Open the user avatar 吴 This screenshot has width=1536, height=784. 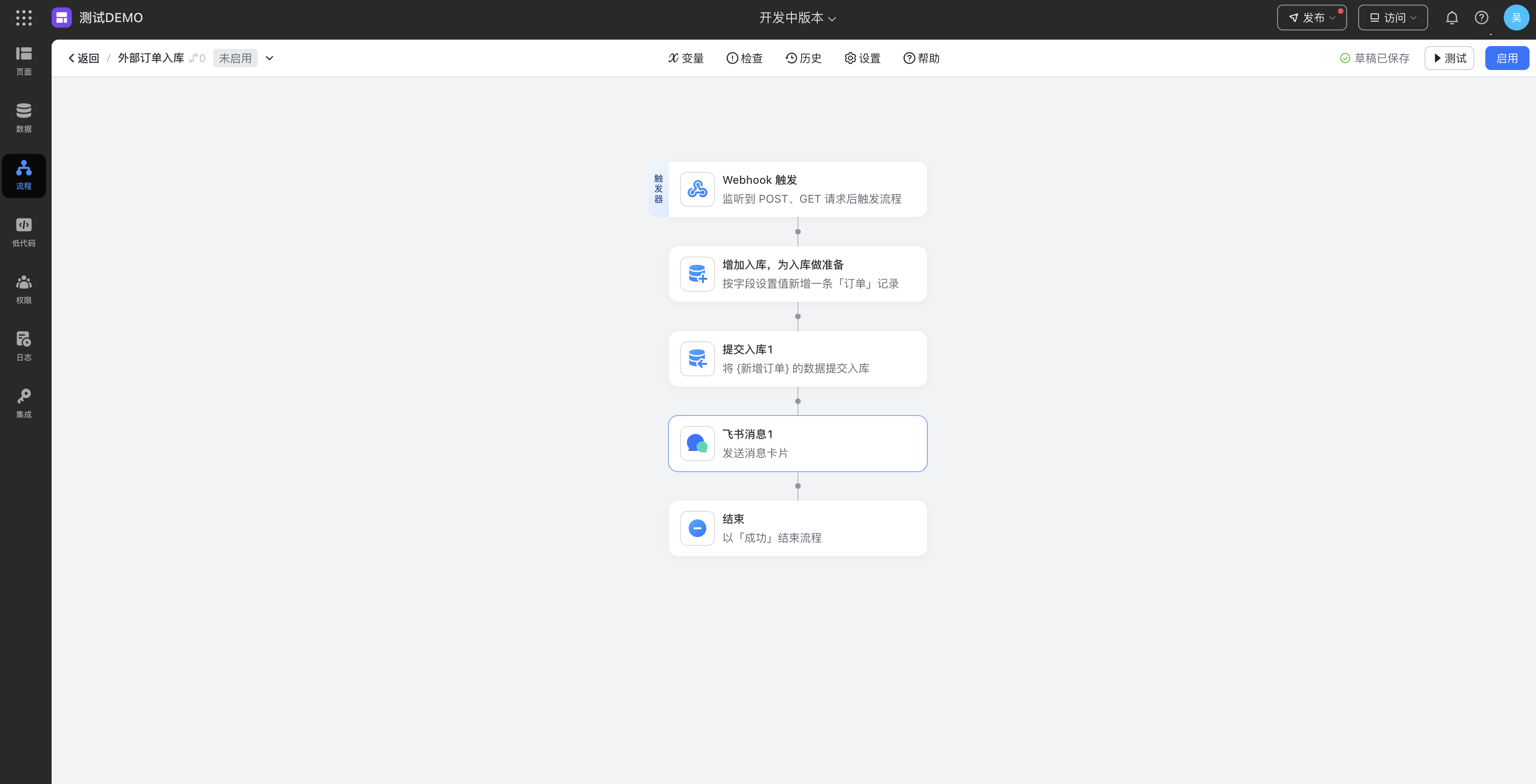point(1516,18)
